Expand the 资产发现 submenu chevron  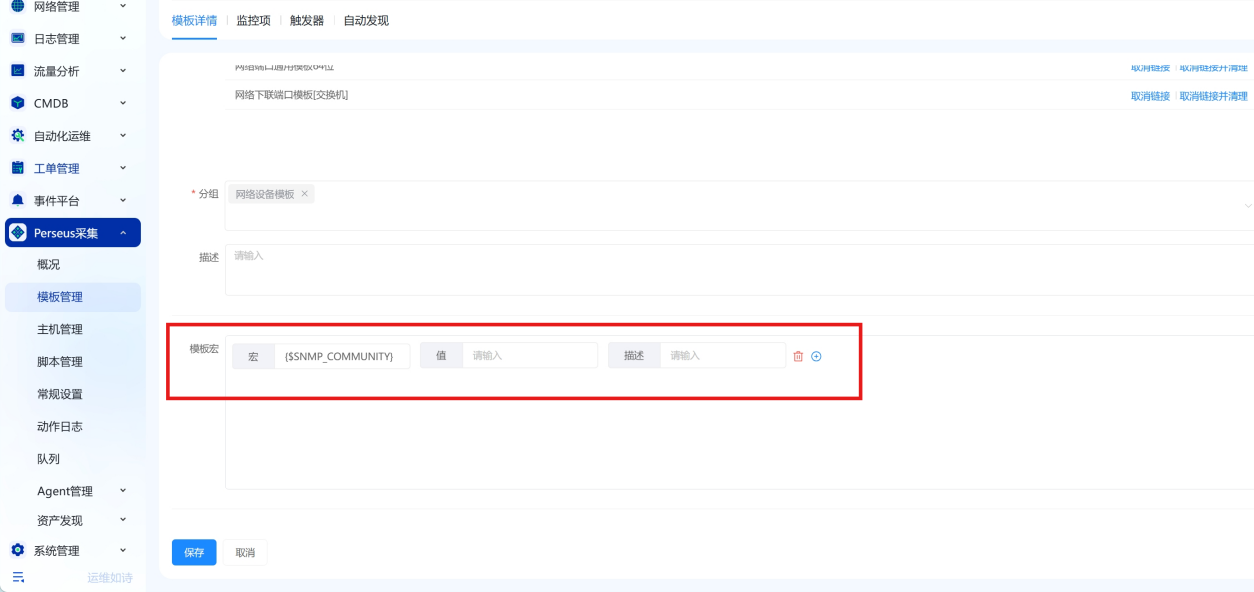pos(123,520)
